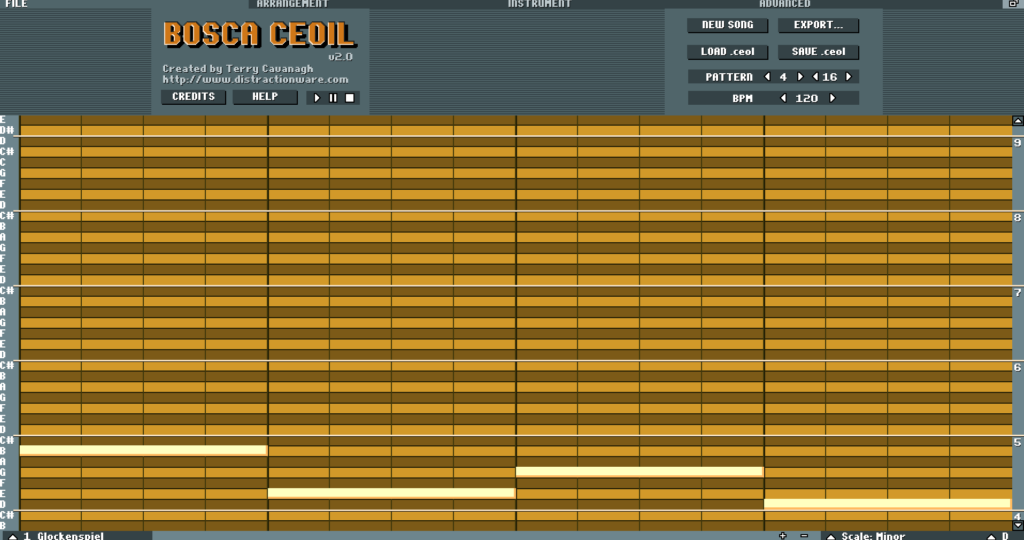Pause the song with the pause icon

[333, 98]
